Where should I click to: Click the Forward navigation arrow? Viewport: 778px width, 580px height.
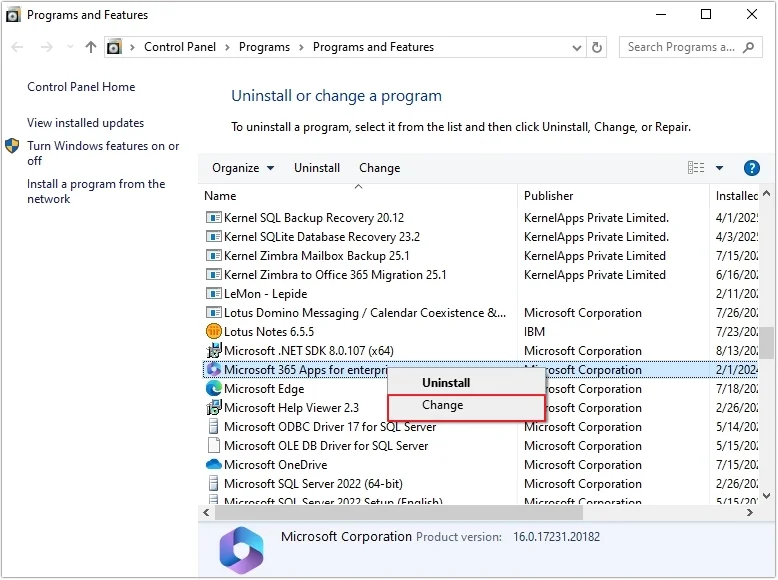(47, 47)
